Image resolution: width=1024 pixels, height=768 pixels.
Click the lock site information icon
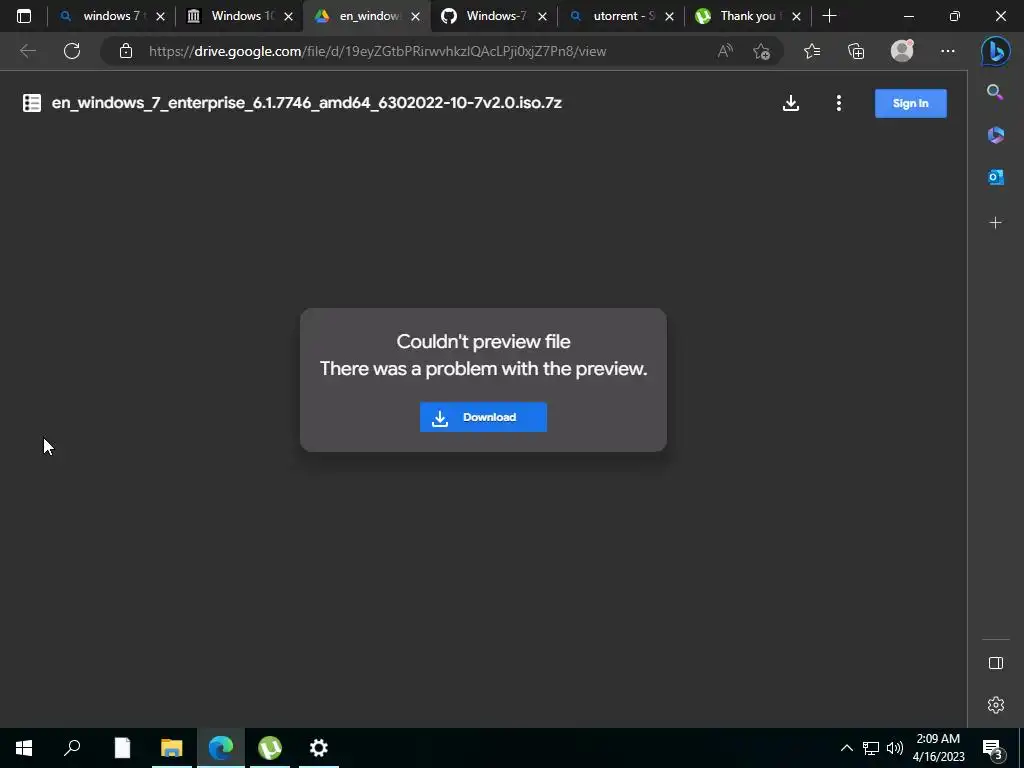click(126, 51)
